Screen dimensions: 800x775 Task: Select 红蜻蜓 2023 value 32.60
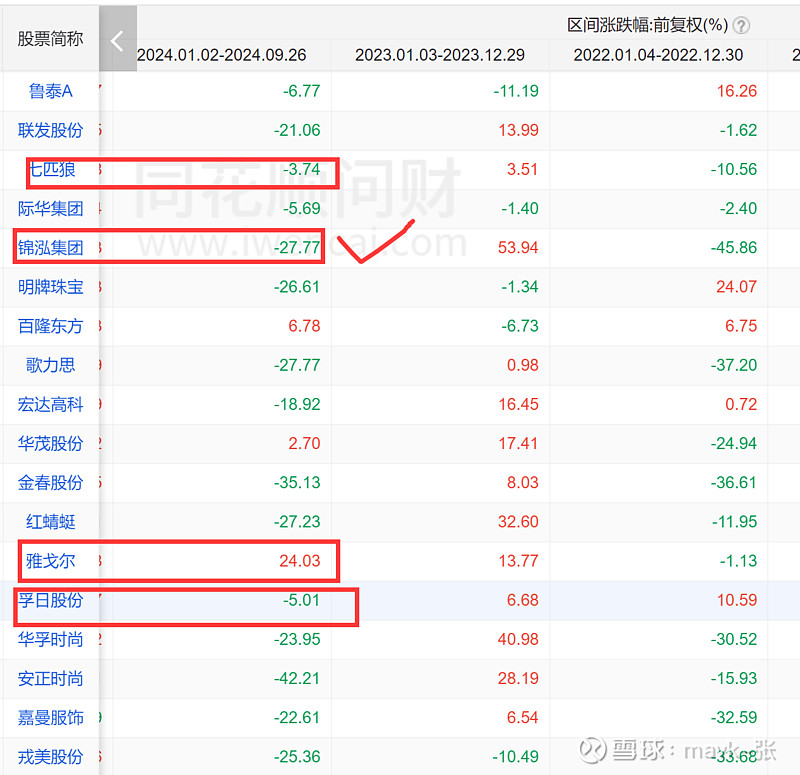518,522
